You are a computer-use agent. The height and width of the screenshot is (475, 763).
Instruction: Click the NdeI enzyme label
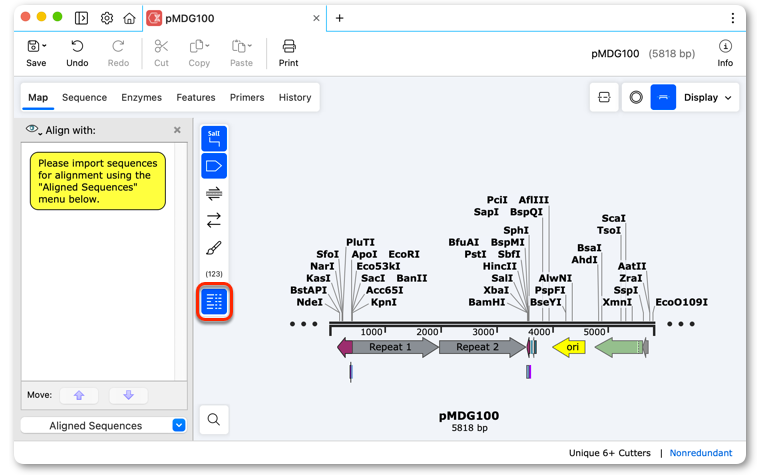pos(309,302)
